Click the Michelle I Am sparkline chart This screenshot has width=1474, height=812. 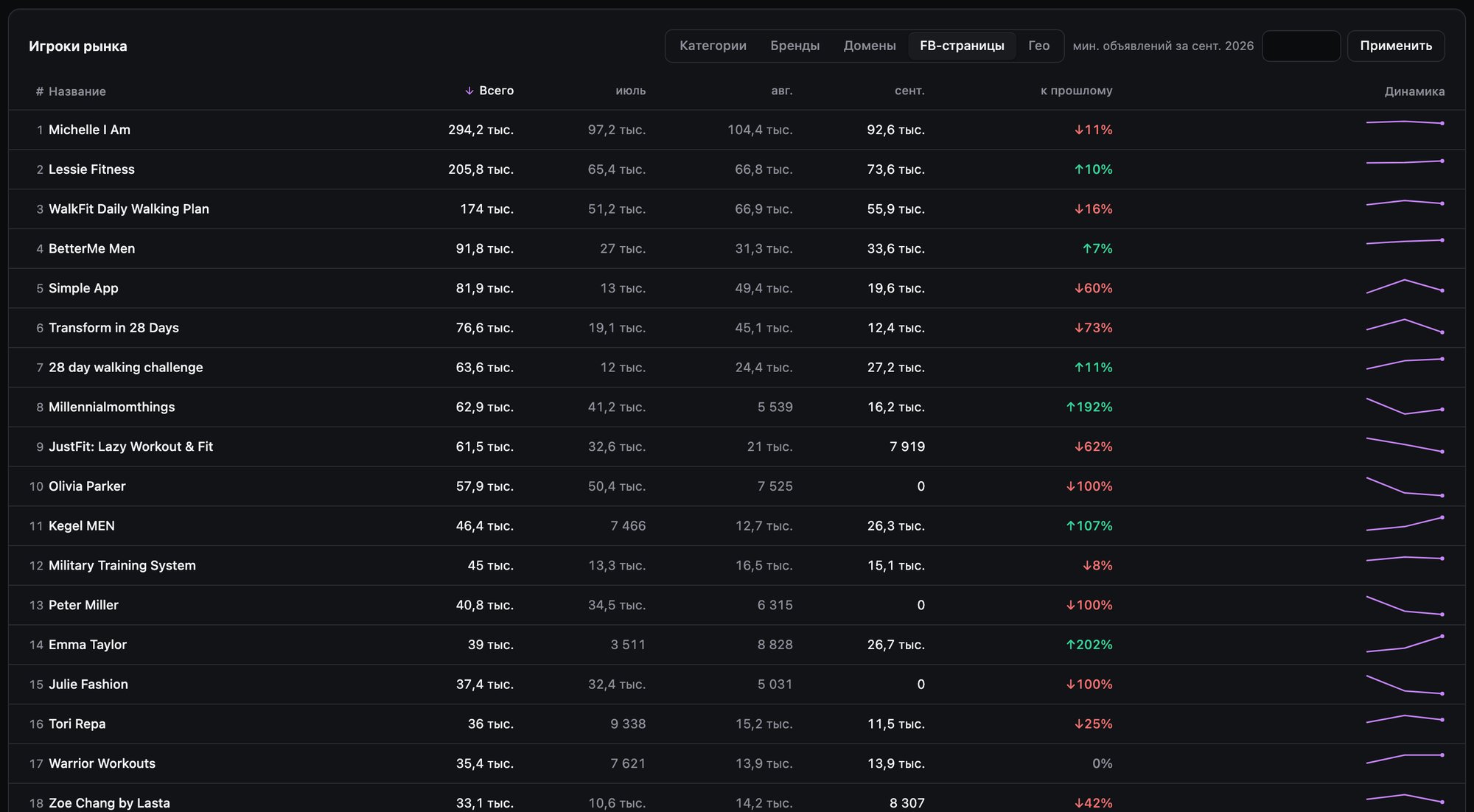1405,122
